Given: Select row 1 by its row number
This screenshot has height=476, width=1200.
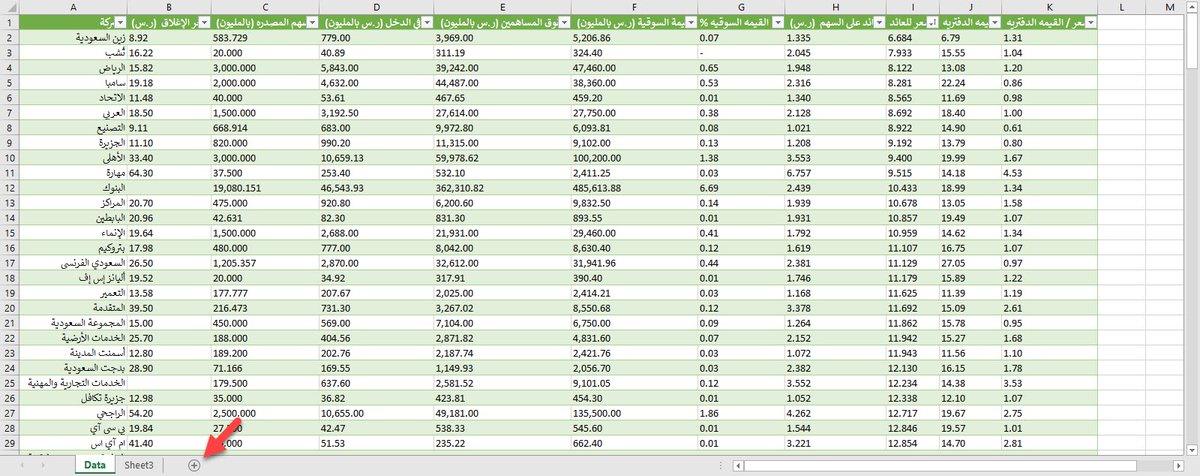Looking at the screenshot, I should click(x=11, y=22).
